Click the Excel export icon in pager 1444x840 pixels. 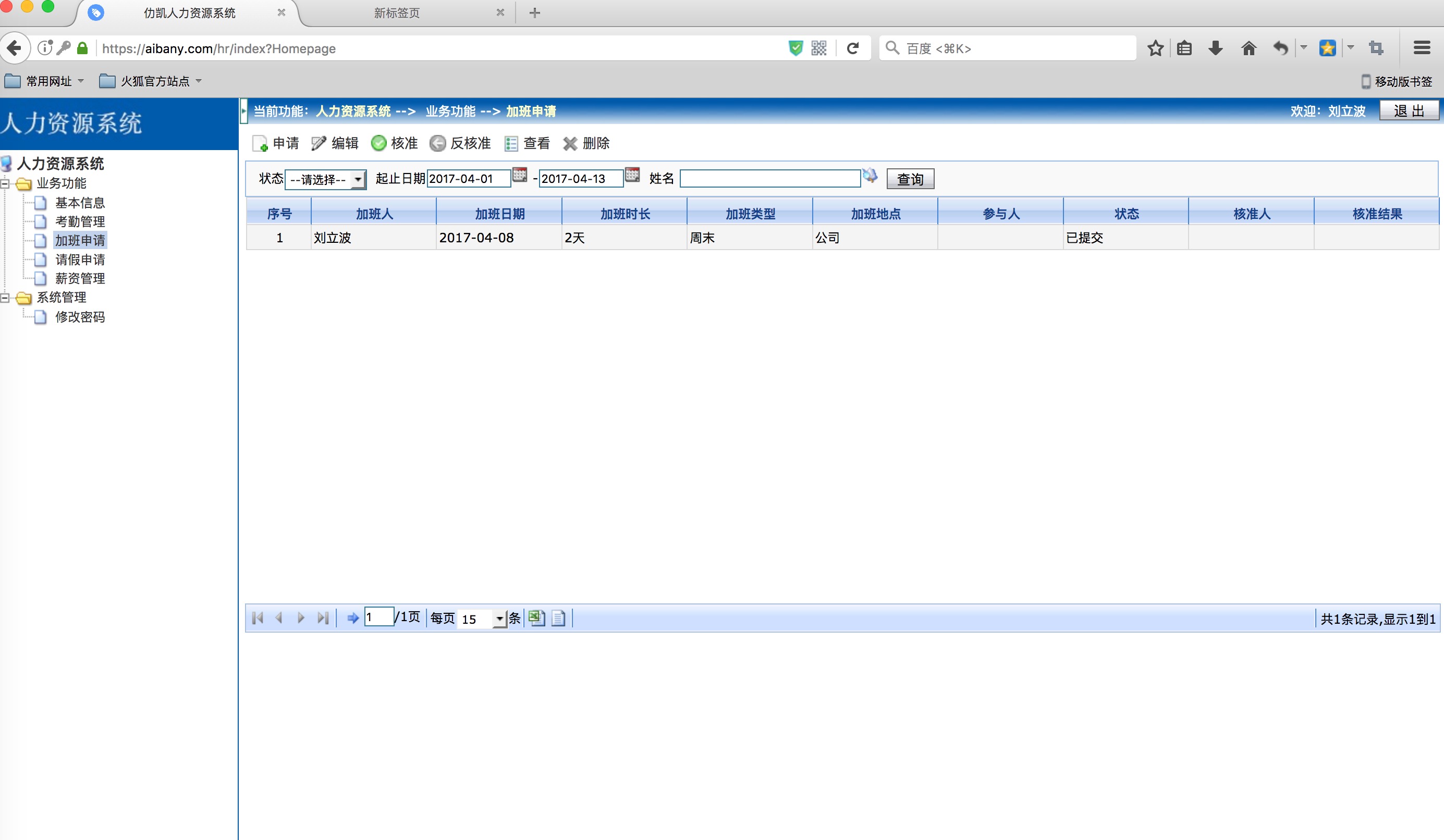[536, 618]
